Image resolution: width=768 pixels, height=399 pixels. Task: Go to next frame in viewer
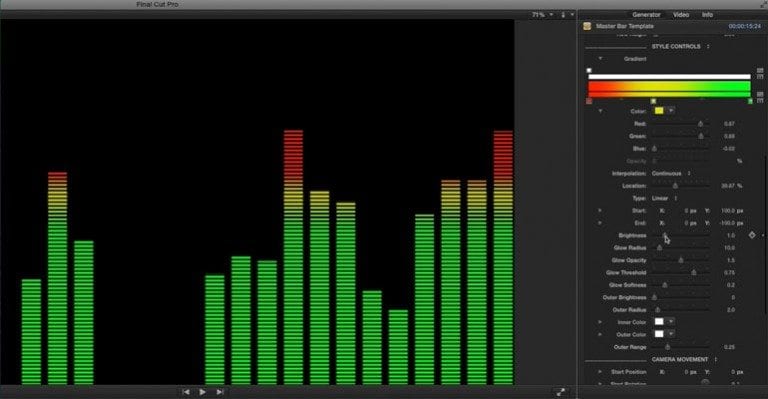[220, 392]
